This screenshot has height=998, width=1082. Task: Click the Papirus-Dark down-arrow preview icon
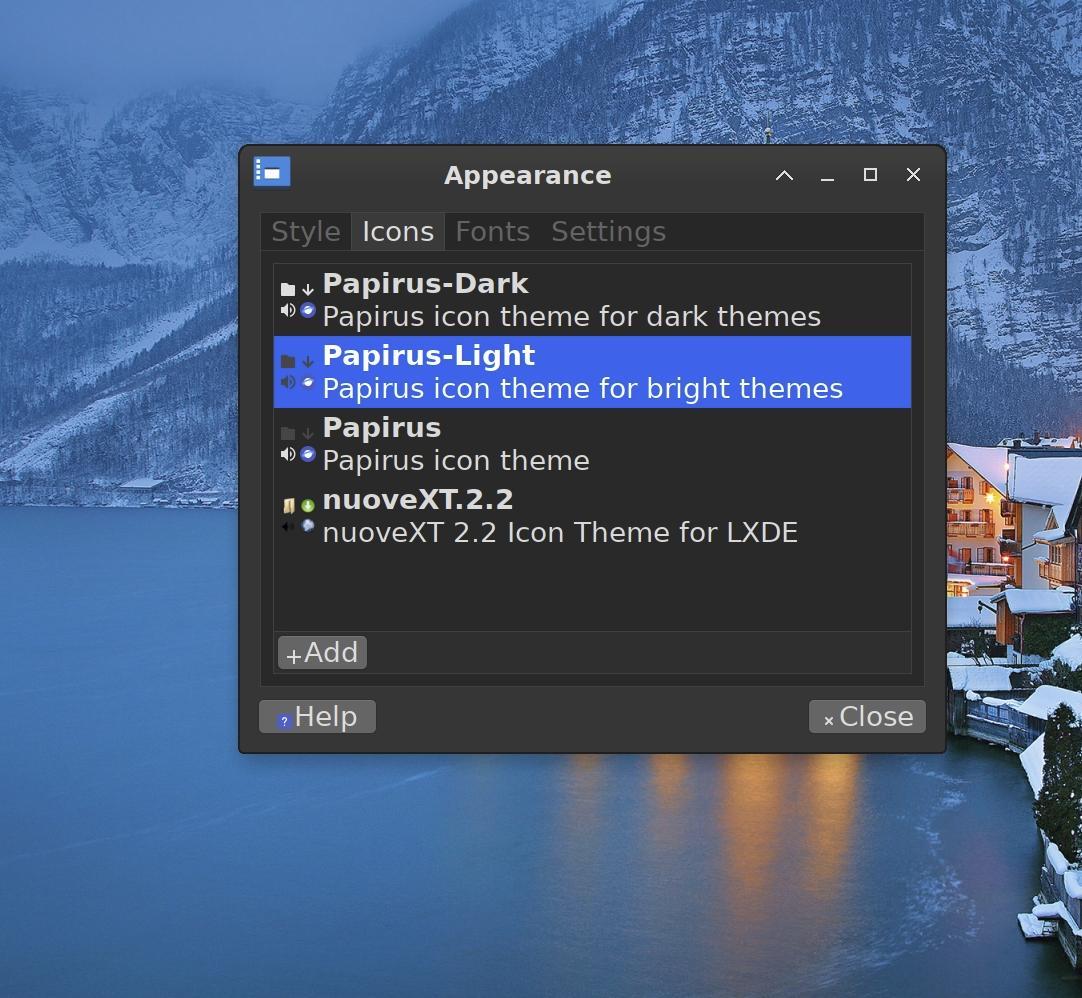pos(308,289)
